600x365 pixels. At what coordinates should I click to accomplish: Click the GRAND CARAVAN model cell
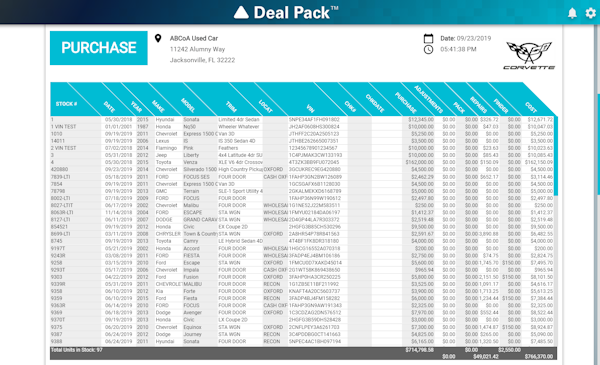click(200, 220)
